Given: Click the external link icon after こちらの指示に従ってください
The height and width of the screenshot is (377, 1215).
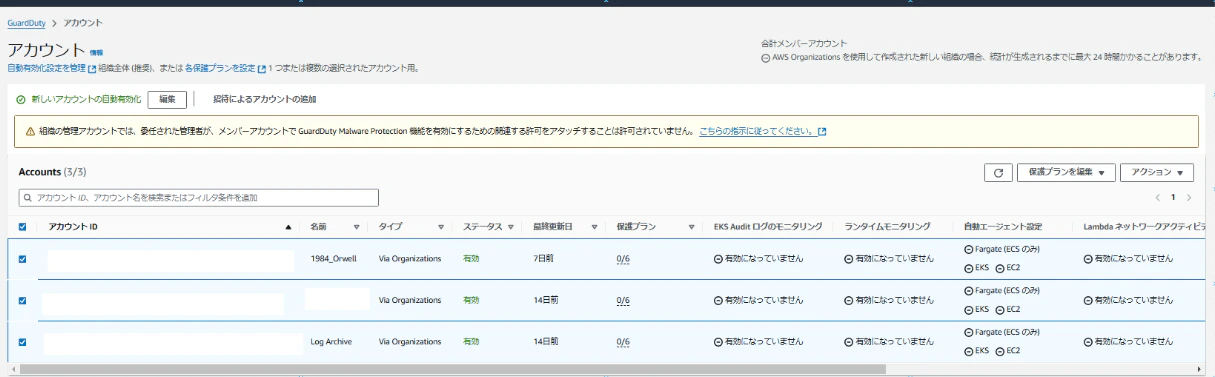Looking at the screenshot, I should coord(822,131).
